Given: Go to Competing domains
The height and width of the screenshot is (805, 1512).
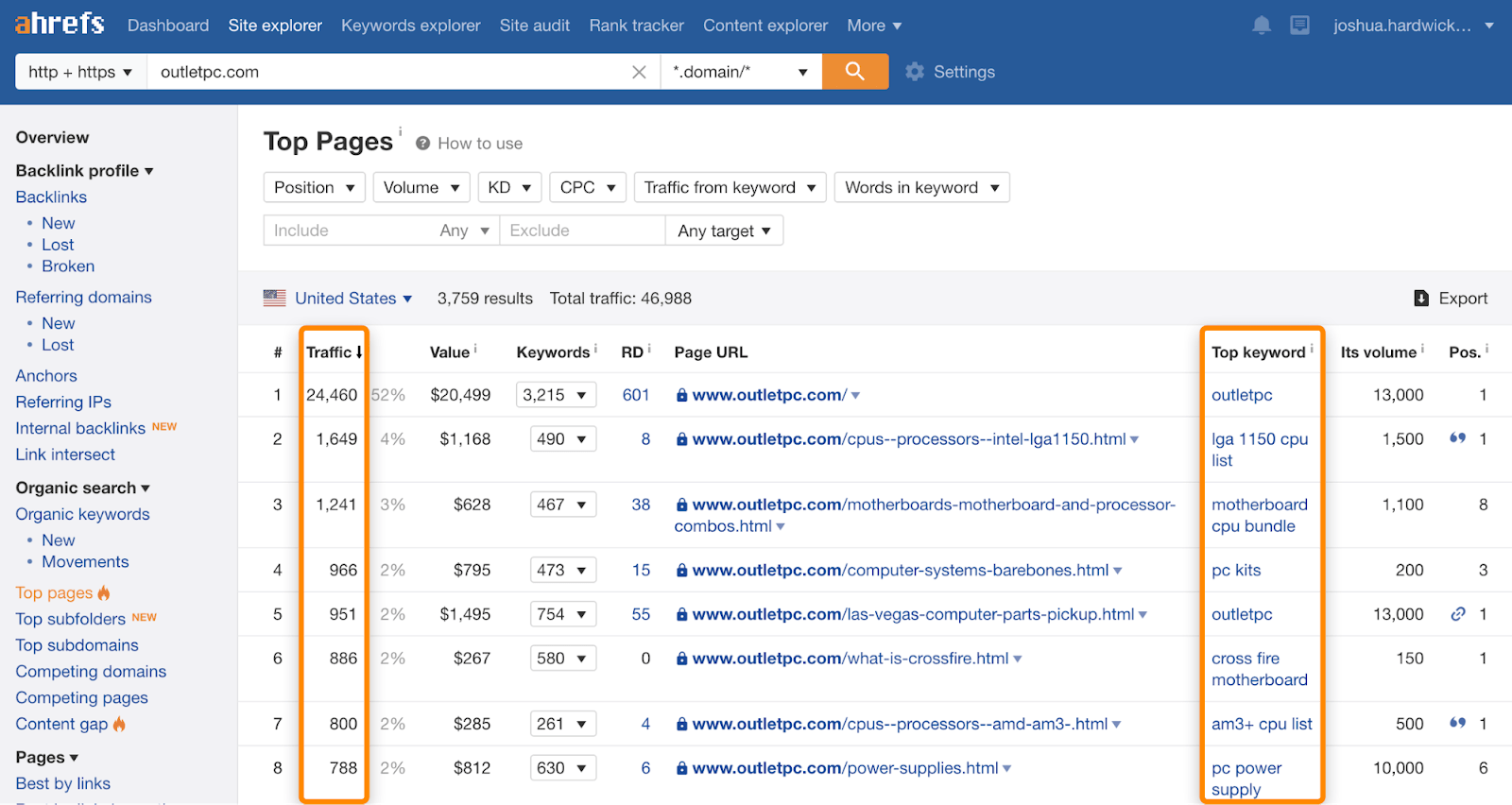Looking at the screenshot, I should (x=91, y=672).
